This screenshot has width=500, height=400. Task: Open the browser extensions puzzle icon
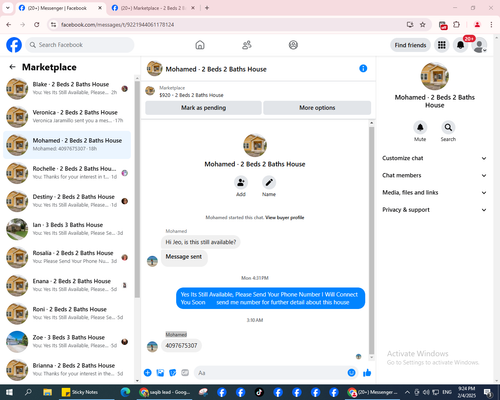[456, 25]
